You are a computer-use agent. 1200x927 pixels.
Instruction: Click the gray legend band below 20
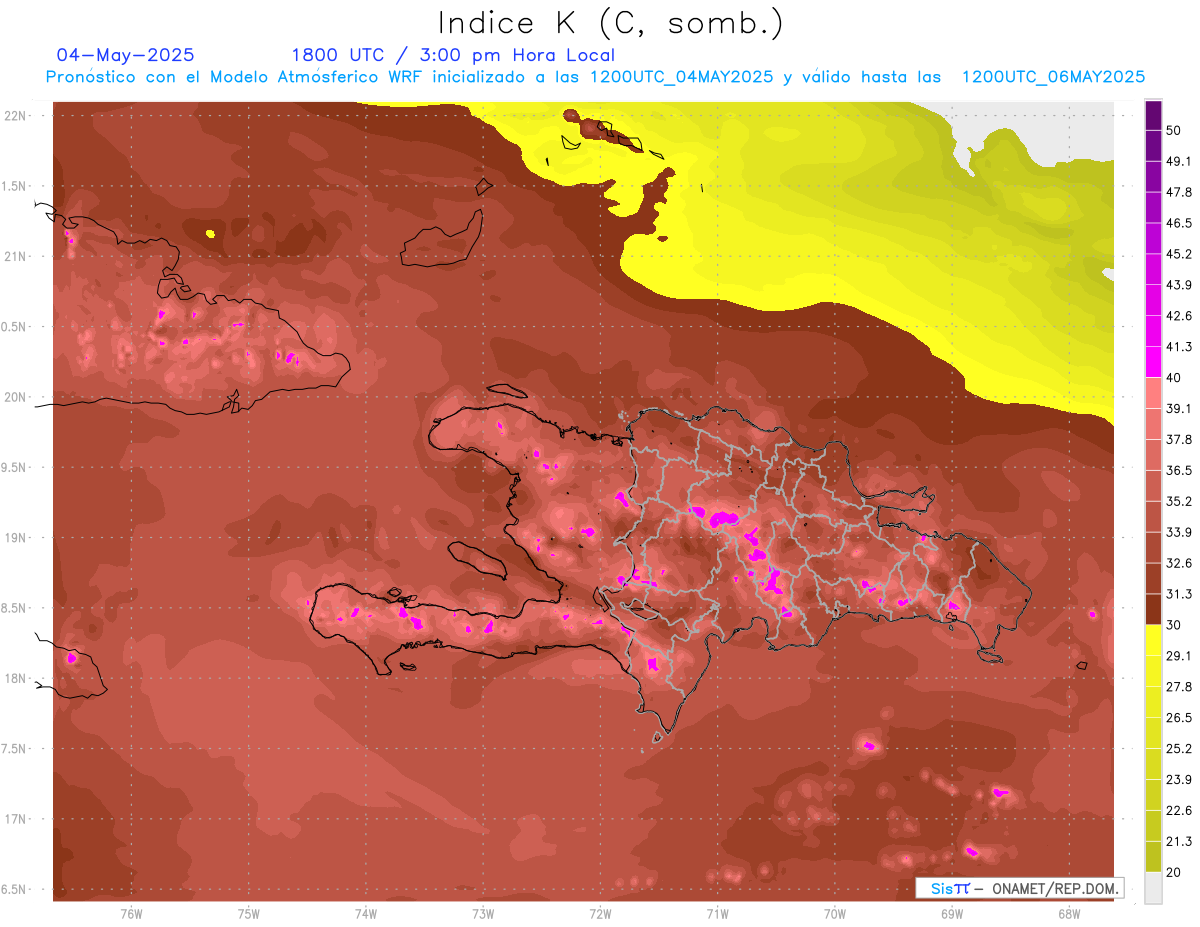1153,887
